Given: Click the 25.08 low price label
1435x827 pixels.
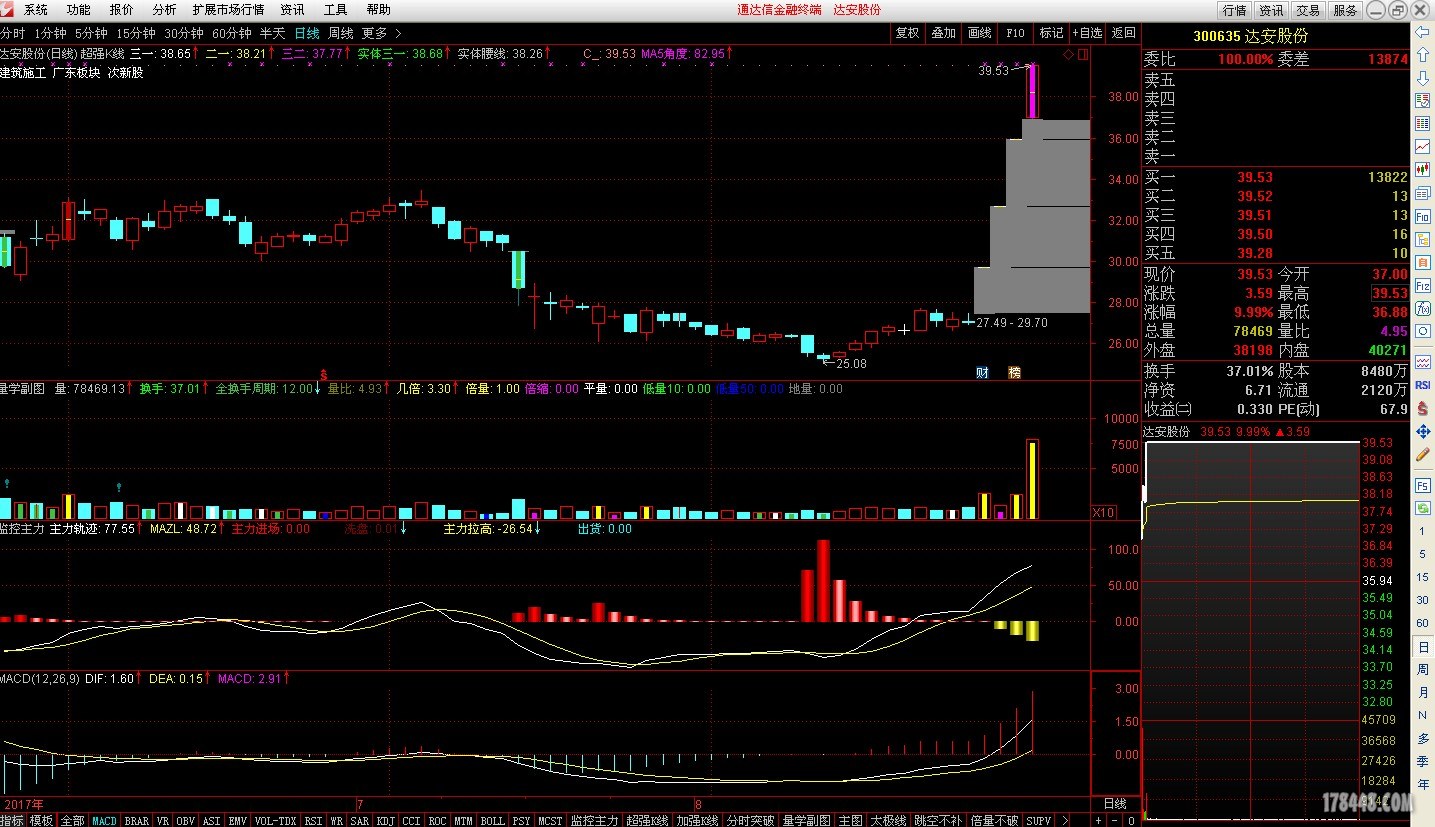Looking at the screenshot, I should (x=851, y=364).
